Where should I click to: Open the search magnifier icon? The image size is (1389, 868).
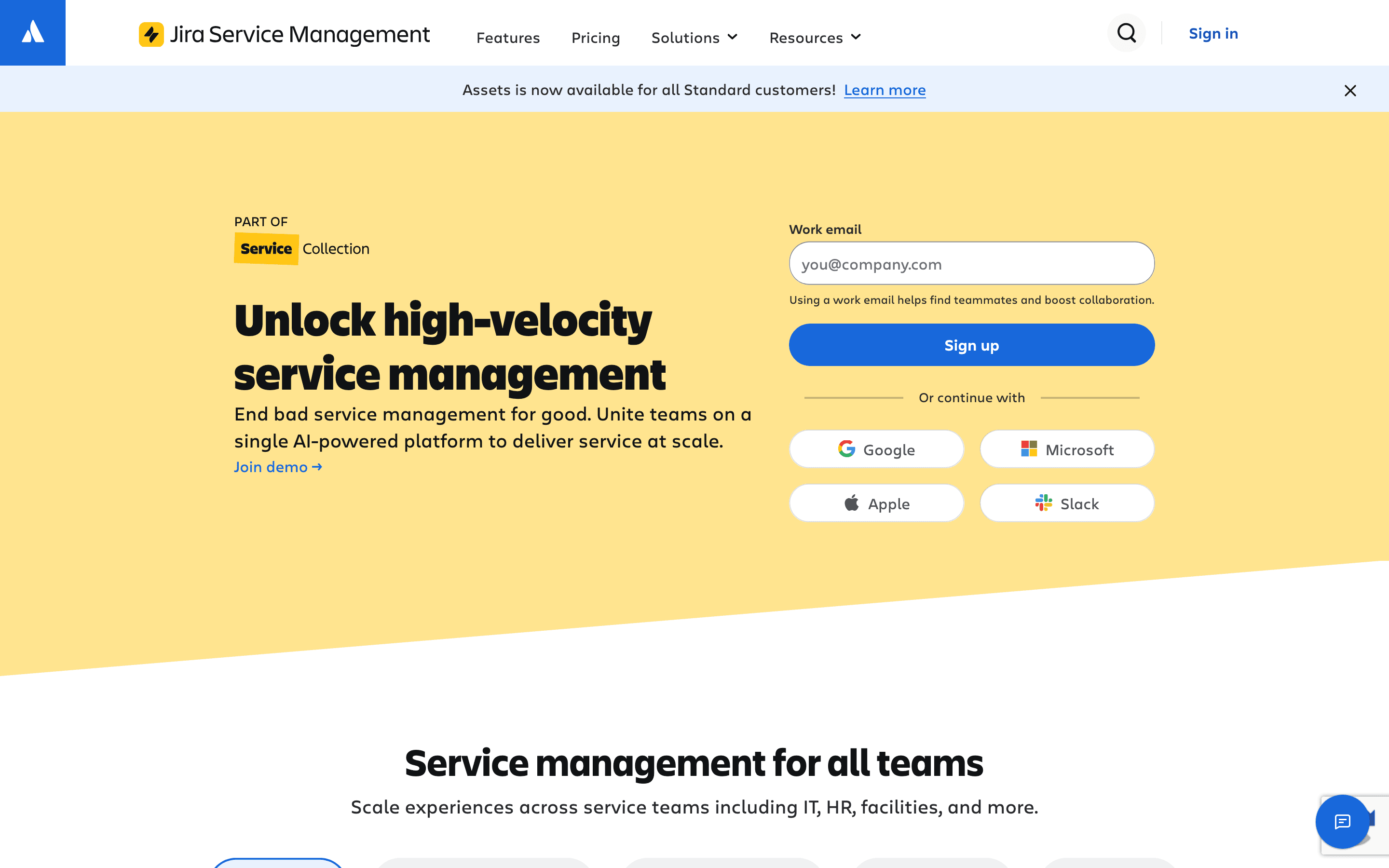(x=1126, y=33)
